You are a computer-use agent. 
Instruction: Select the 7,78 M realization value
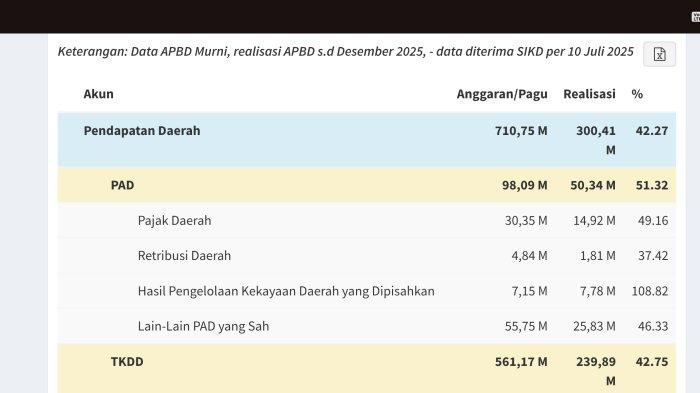598,291
